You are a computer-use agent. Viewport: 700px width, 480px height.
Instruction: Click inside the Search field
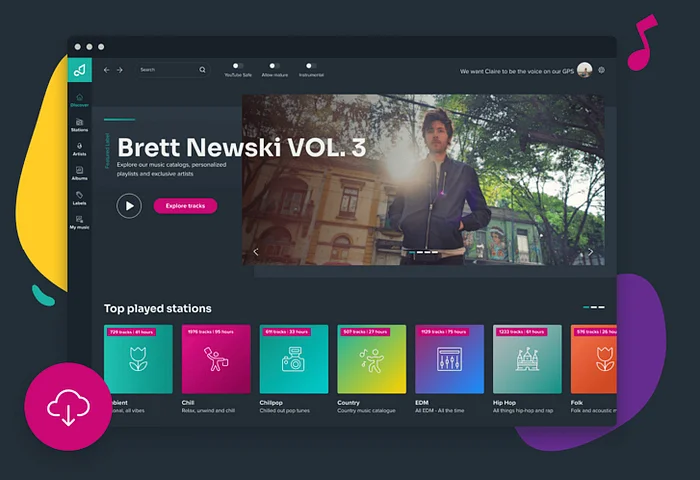[x=165, y=70]
